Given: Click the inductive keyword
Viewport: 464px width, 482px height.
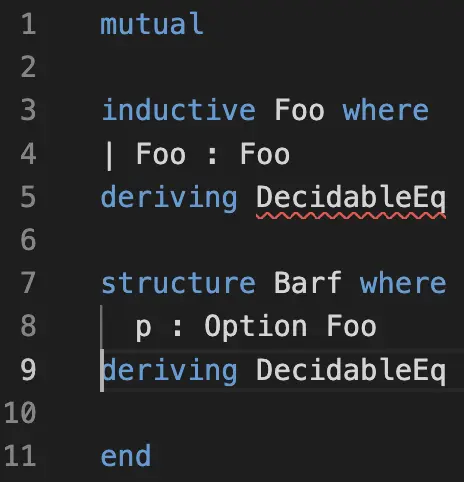Looking at the screenshot, I should pyautogui.click(x=178, y=110).
